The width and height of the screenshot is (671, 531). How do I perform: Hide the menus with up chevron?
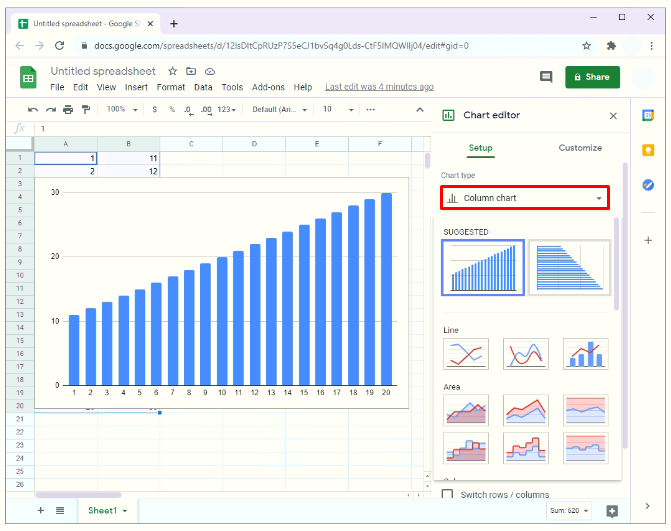(x=420, y=110)
